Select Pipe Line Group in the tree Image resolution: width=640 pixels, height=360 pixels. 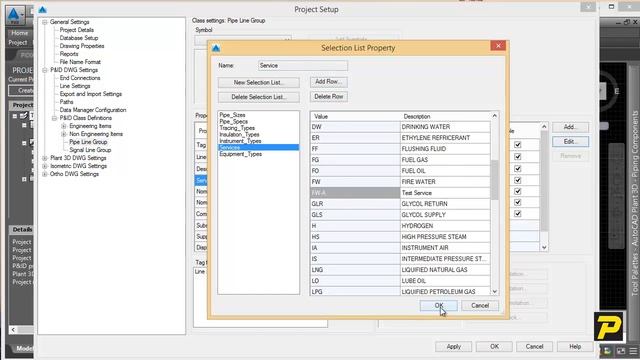(x=88, y=142)
